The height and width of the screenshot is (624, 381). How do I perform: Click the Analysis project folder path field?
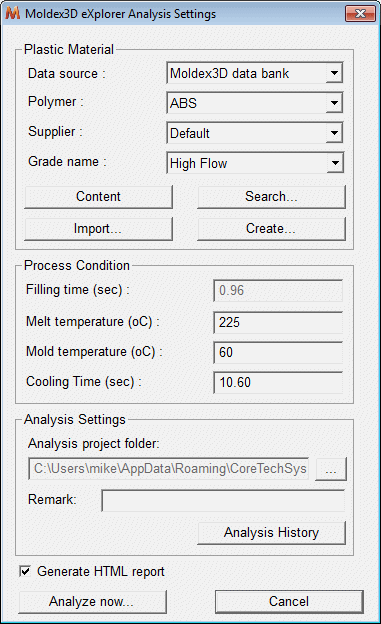pos(169,468)
